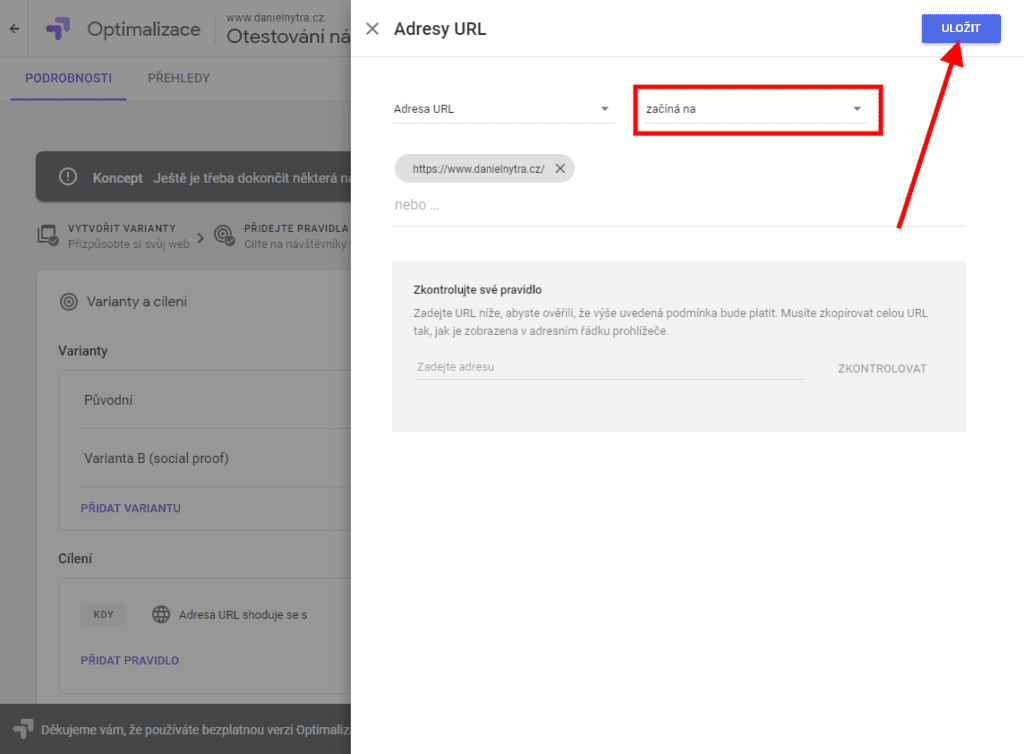1024x754 pixels.
Task: Focus the Zadejte adresu input field
Action: point(608,367)
